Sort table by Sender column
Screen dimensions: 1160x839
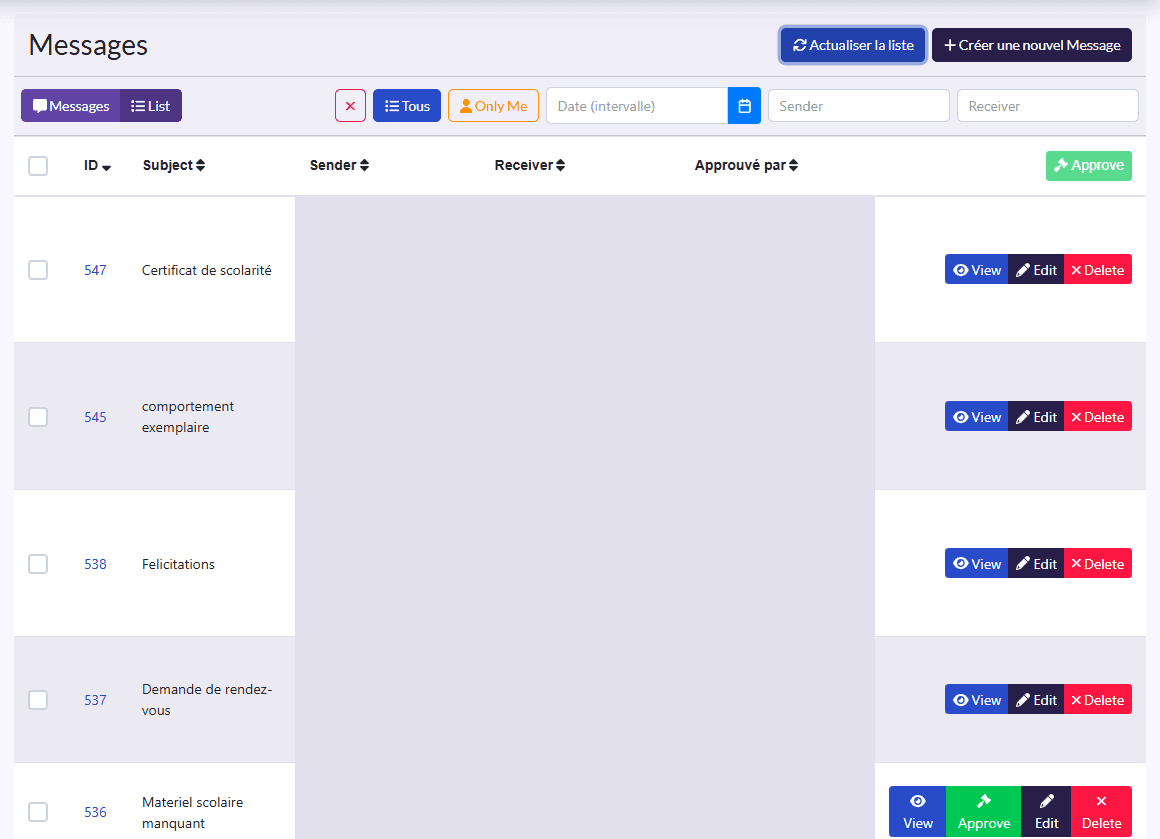(x=339, y=166)
